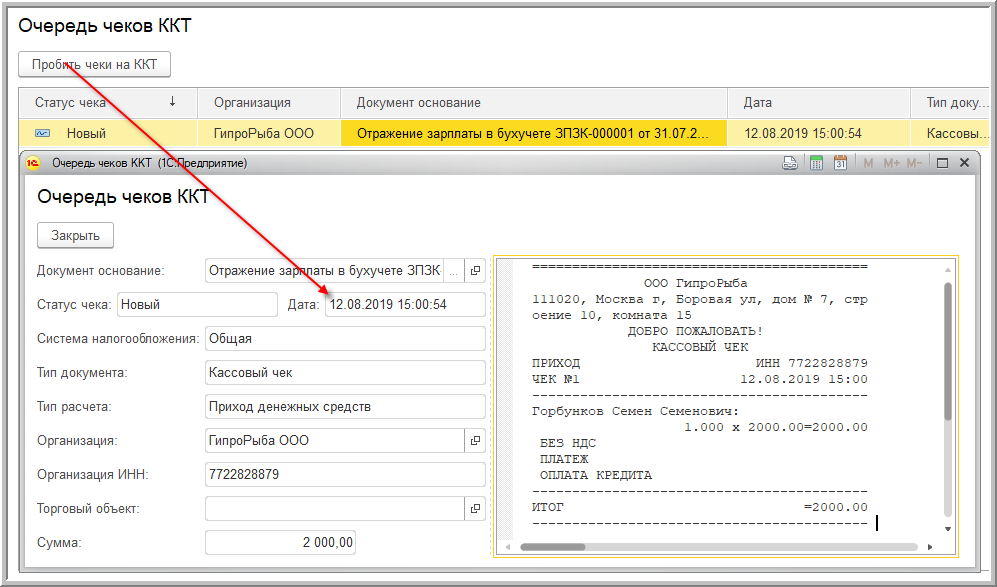Screen dimensions: 997x587
Task: Click the receipt preview horizontal scrollbar
Action: pyautogui.click(x=718, y=547)
